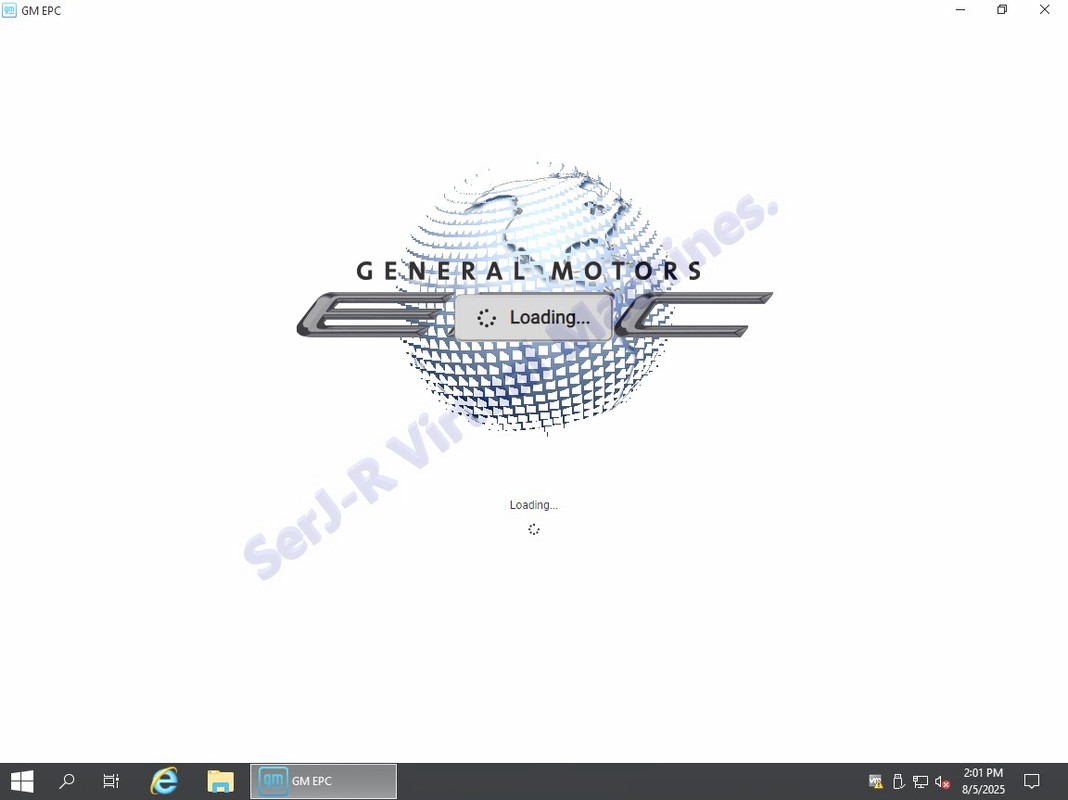This screenshot has height=800, width=1068.
Task: Restore down the GM EPC window
Action: pyautogui.click(x=1002, y=10)
